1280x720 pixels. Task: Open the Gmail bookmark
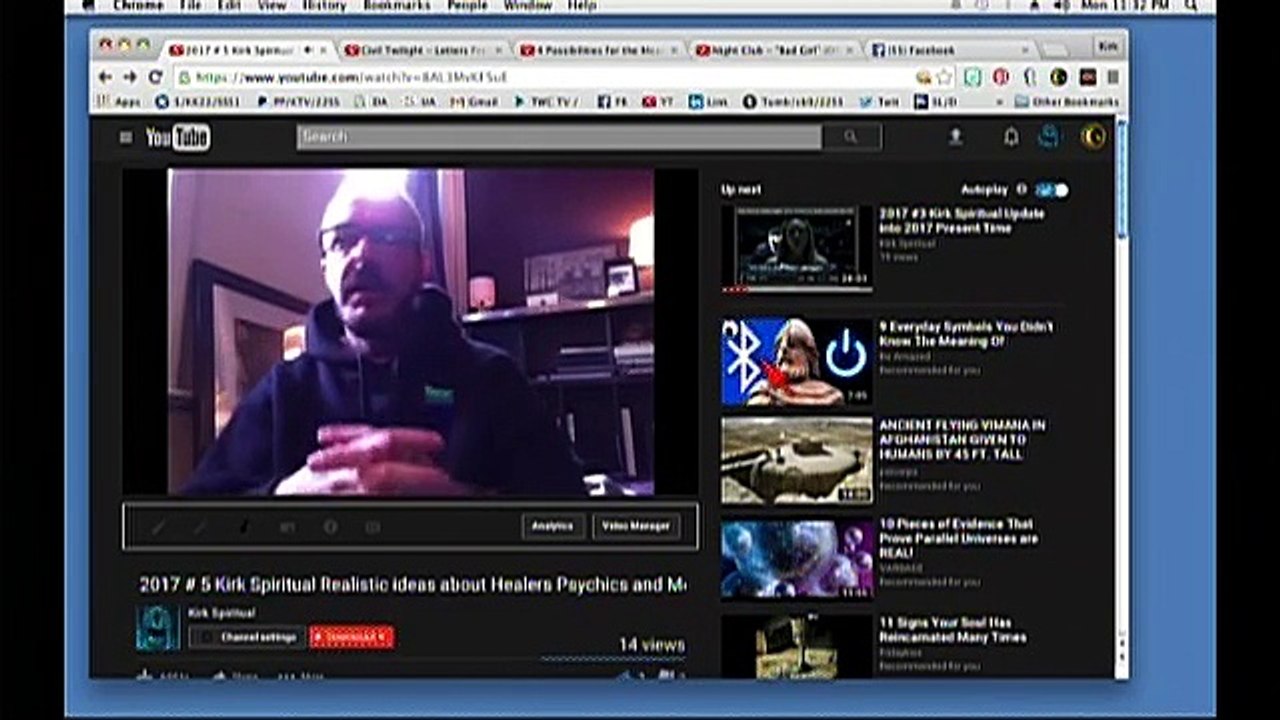click(x=473, y=102)
